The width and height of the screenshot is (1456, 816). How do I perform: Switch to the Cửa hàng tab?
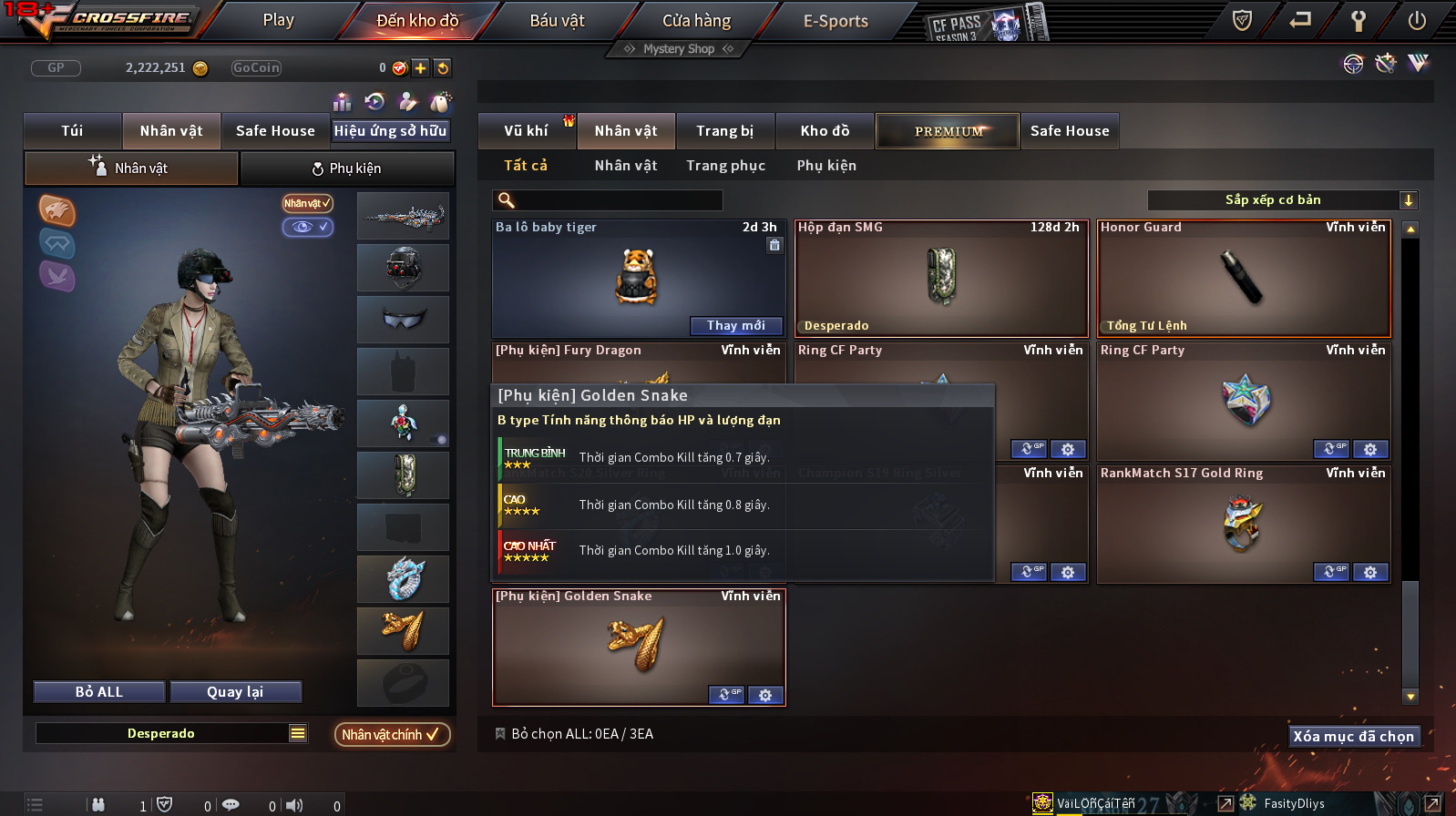[696, 20]
